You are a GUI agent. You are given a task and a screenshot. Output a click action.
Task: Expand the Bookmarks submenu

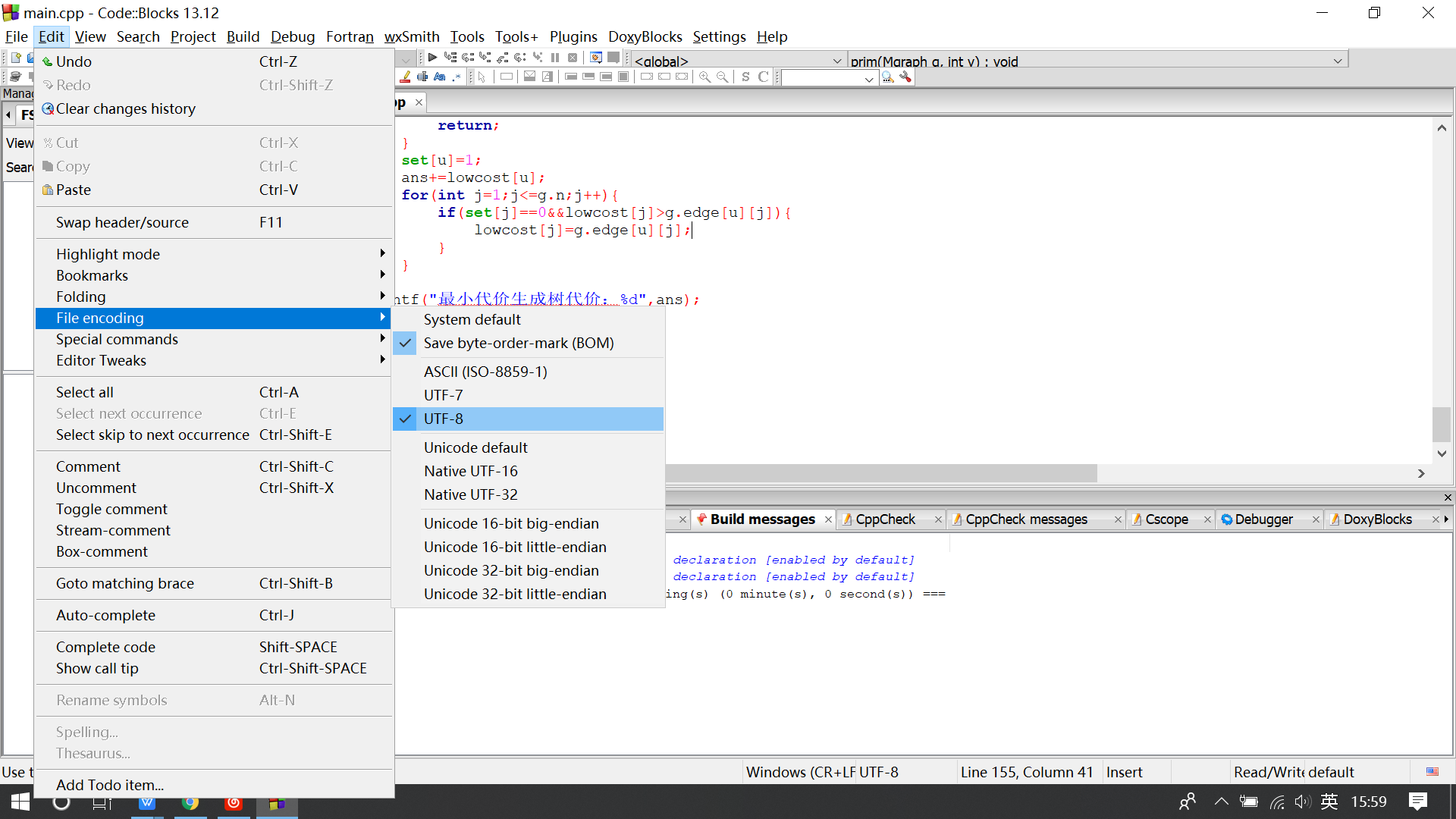[x=213, y=275]
